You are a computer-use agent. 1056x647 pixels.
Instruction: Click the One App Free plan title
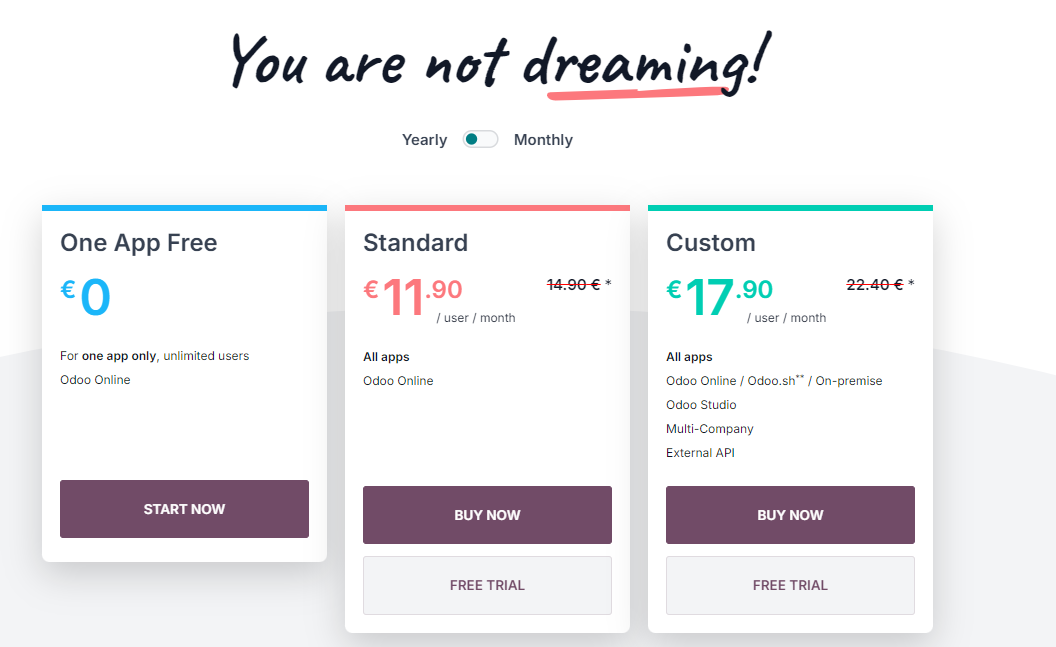point(139,243)
